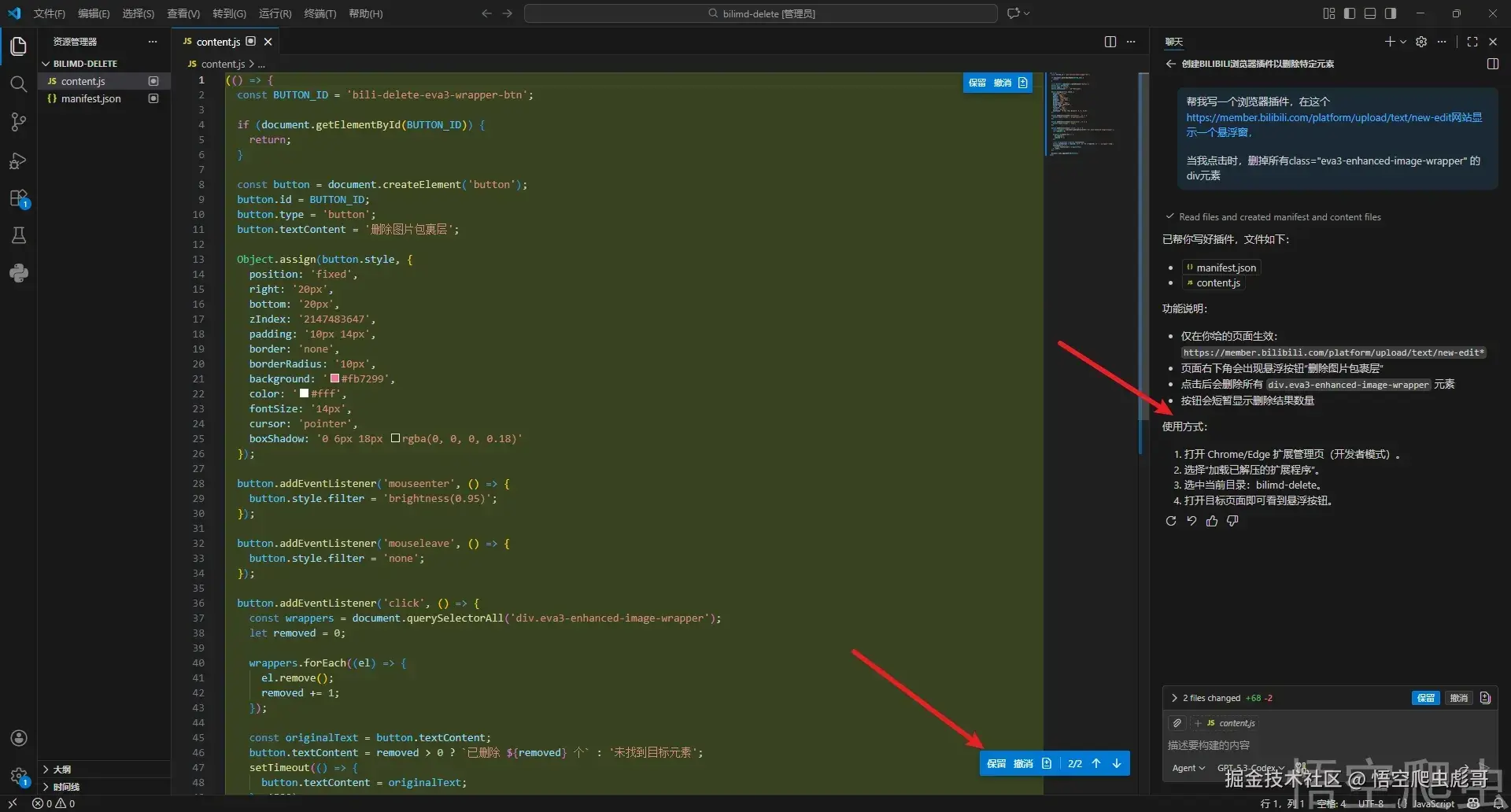Open the Source Control view
1511x812 pixels.
pyautogui.click(x=18, y=122)
